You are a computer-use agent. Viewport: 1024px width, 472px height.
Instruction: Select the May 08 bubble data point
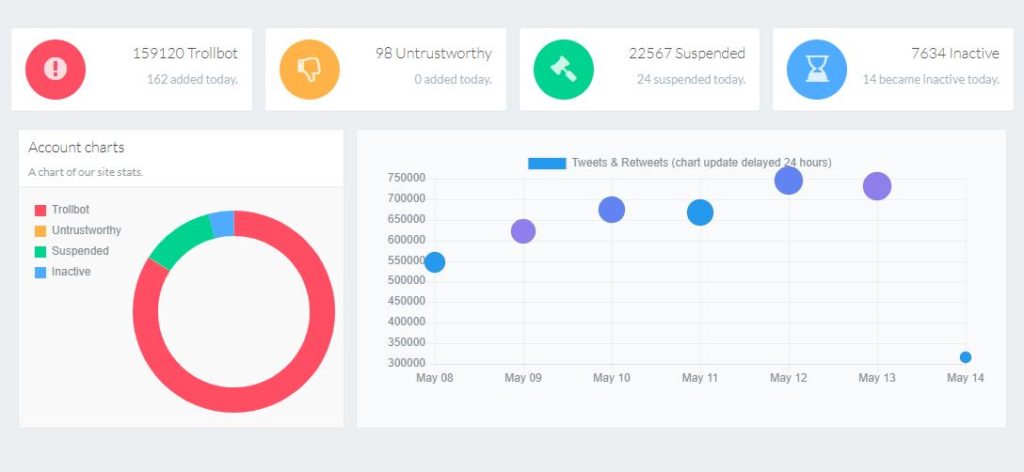[435, 262]
